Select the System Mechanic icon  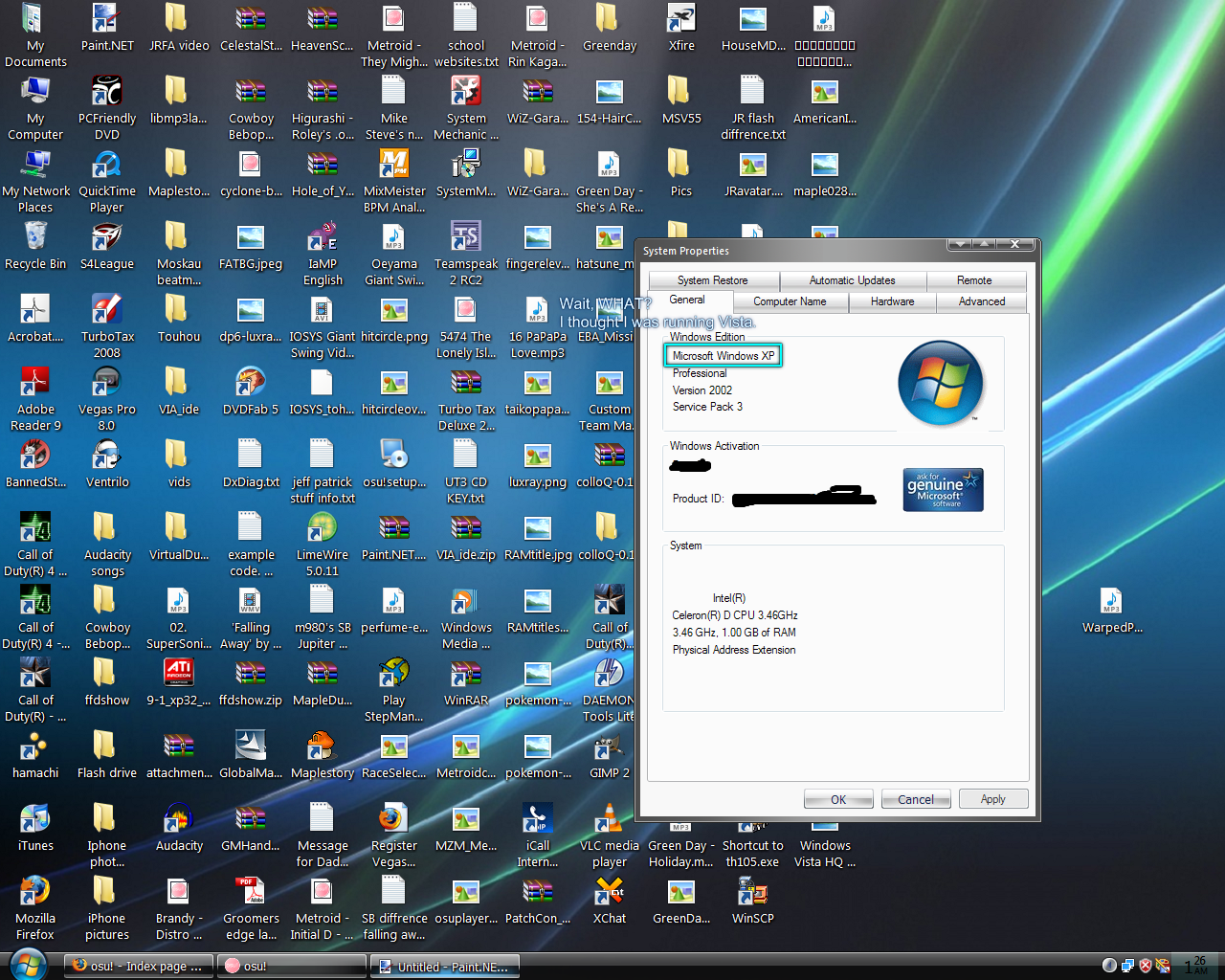[x=466, y=108]
